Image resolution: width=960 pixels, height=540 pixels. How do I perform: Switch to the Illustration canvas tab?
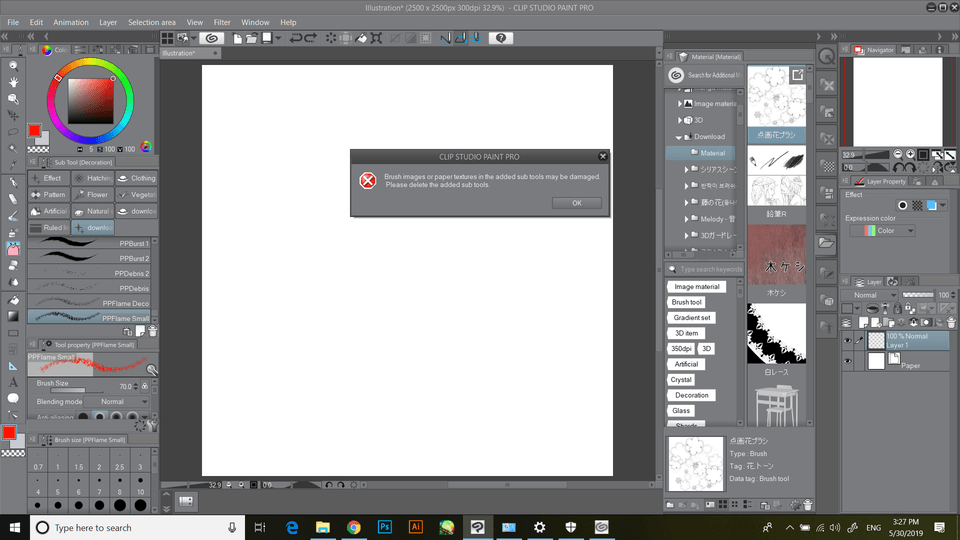190,53
